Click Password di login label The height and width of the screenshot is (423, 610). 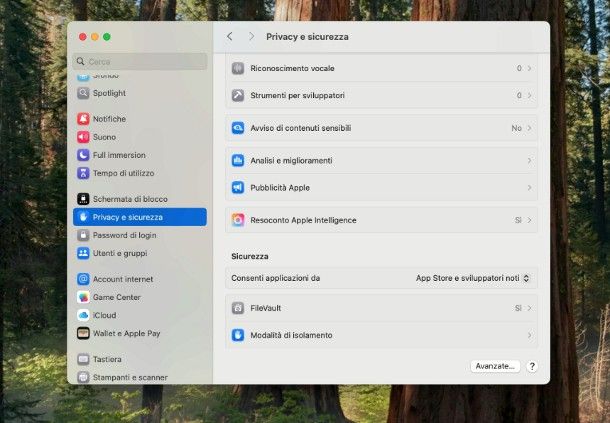pos(124,235)
